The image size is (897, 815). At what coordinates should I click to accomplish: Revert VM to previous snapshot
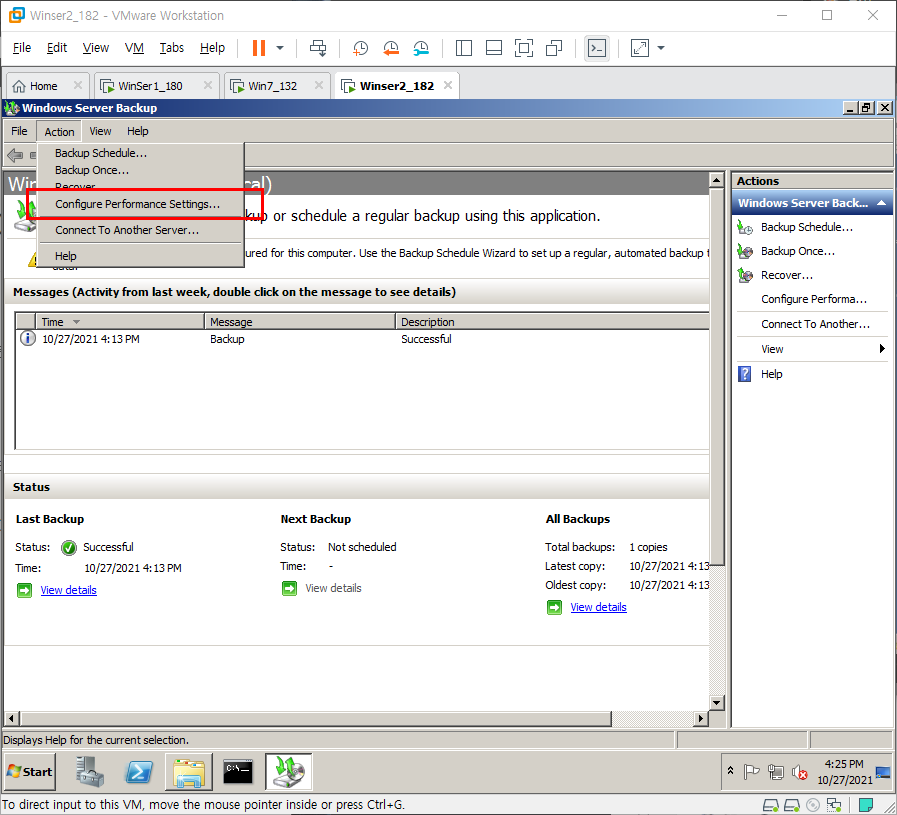391,48
